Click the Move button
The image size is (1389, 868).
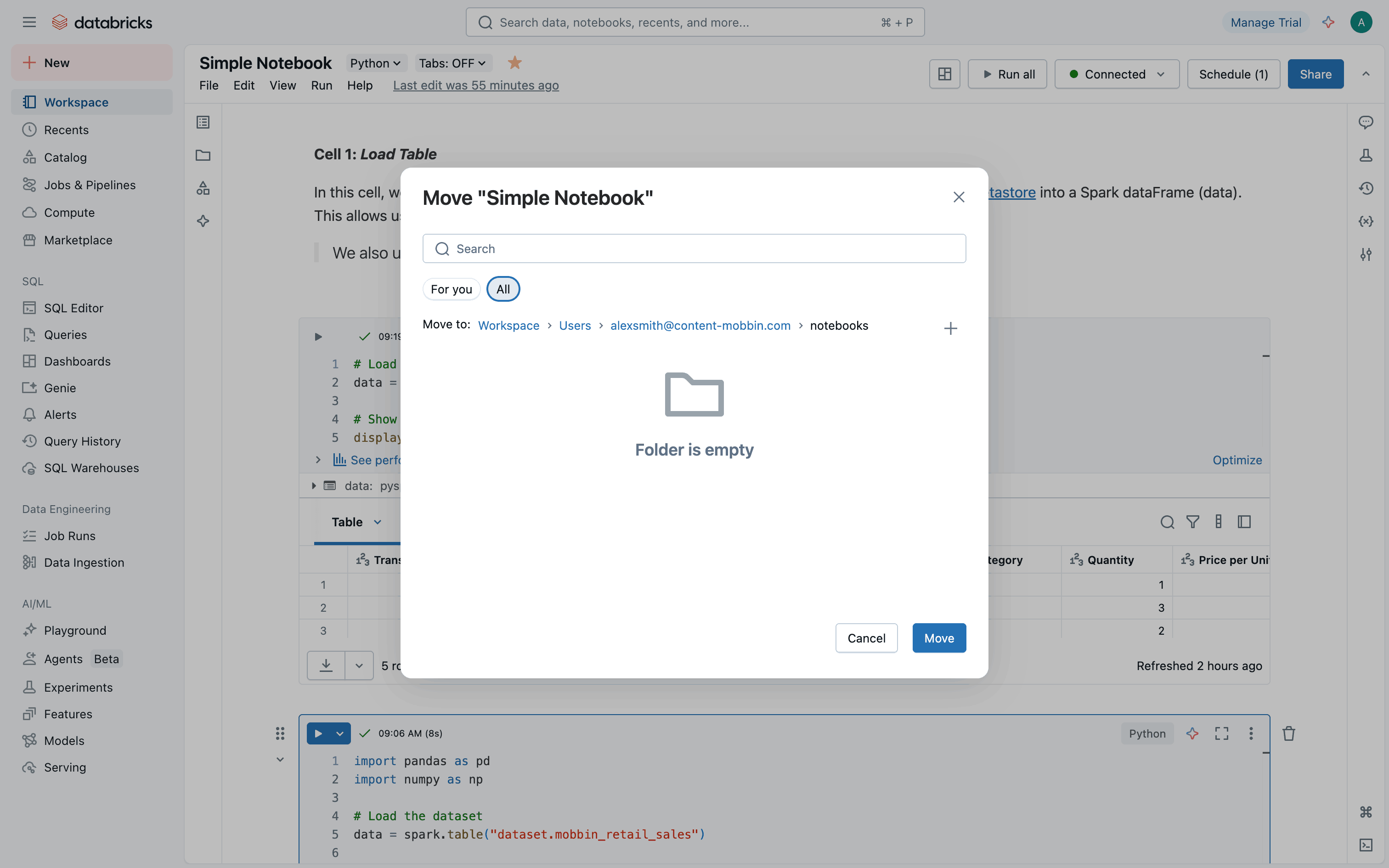tap(939, 638)
